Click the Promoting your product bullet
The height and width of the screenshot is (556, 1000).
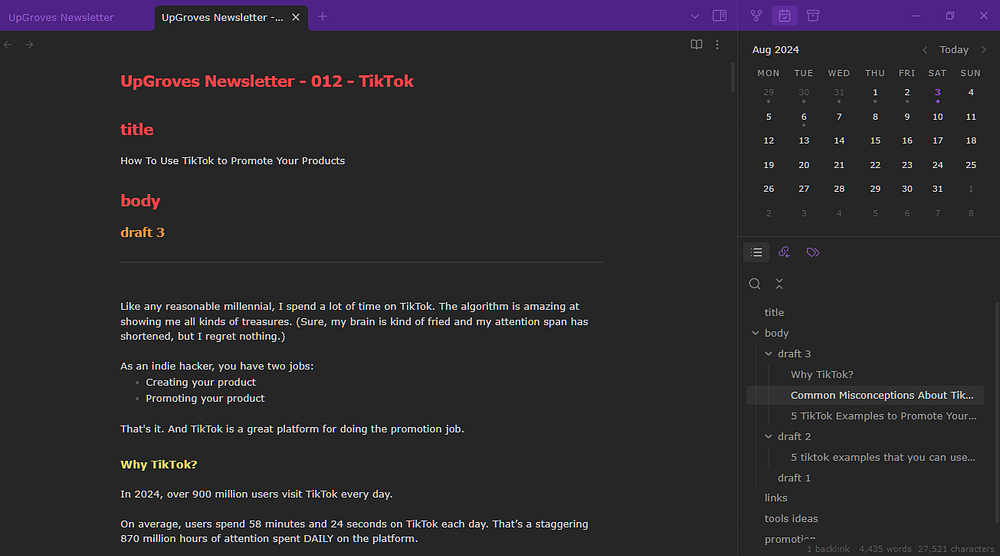coord(205,399)
